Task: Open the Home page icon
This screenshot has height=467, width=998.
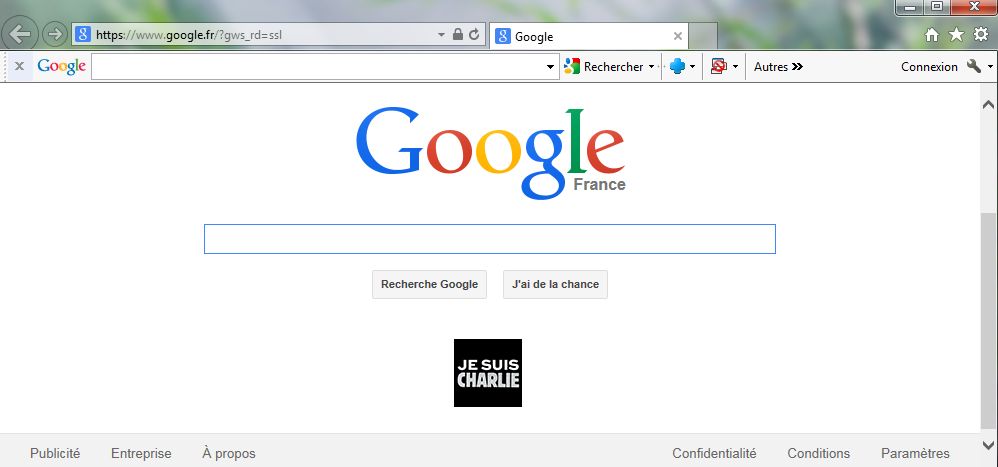Action: (x=931, y=35)
